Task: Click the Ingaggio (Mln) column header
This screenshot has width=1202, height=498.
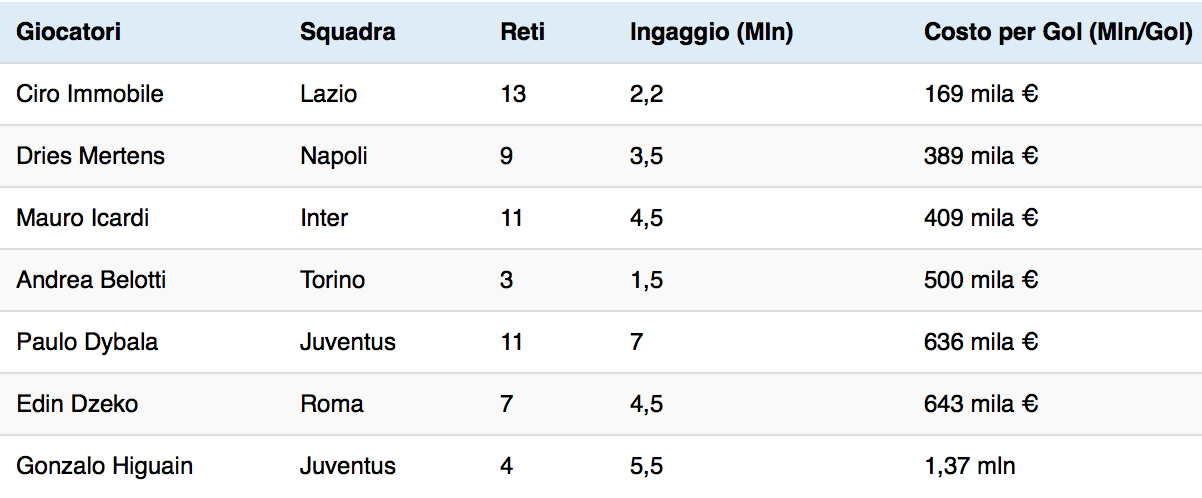Action: click(x=711, y=32)
